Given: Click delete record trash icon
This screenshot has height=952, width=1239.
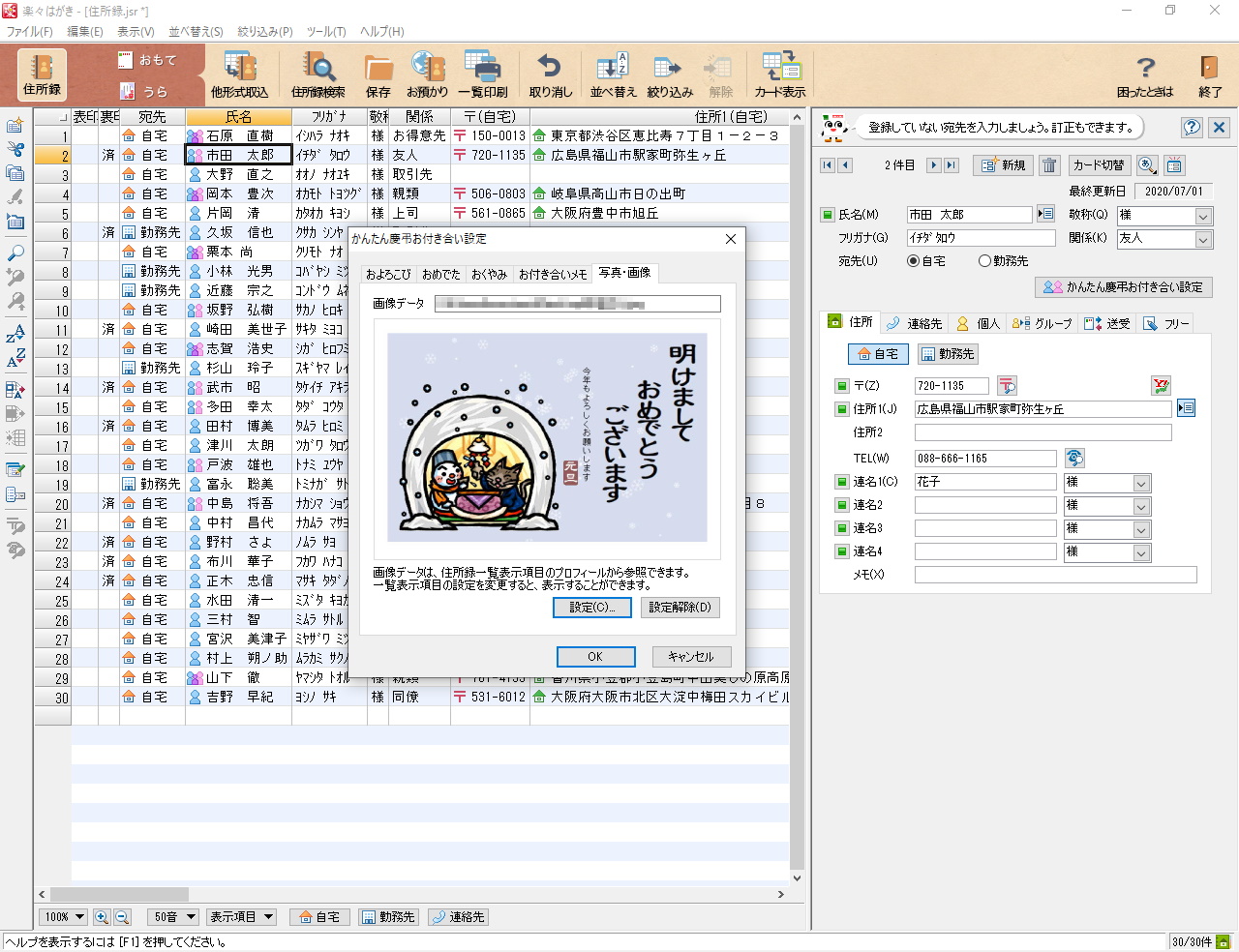Looking at the screenshot, I should (1049, 165).
